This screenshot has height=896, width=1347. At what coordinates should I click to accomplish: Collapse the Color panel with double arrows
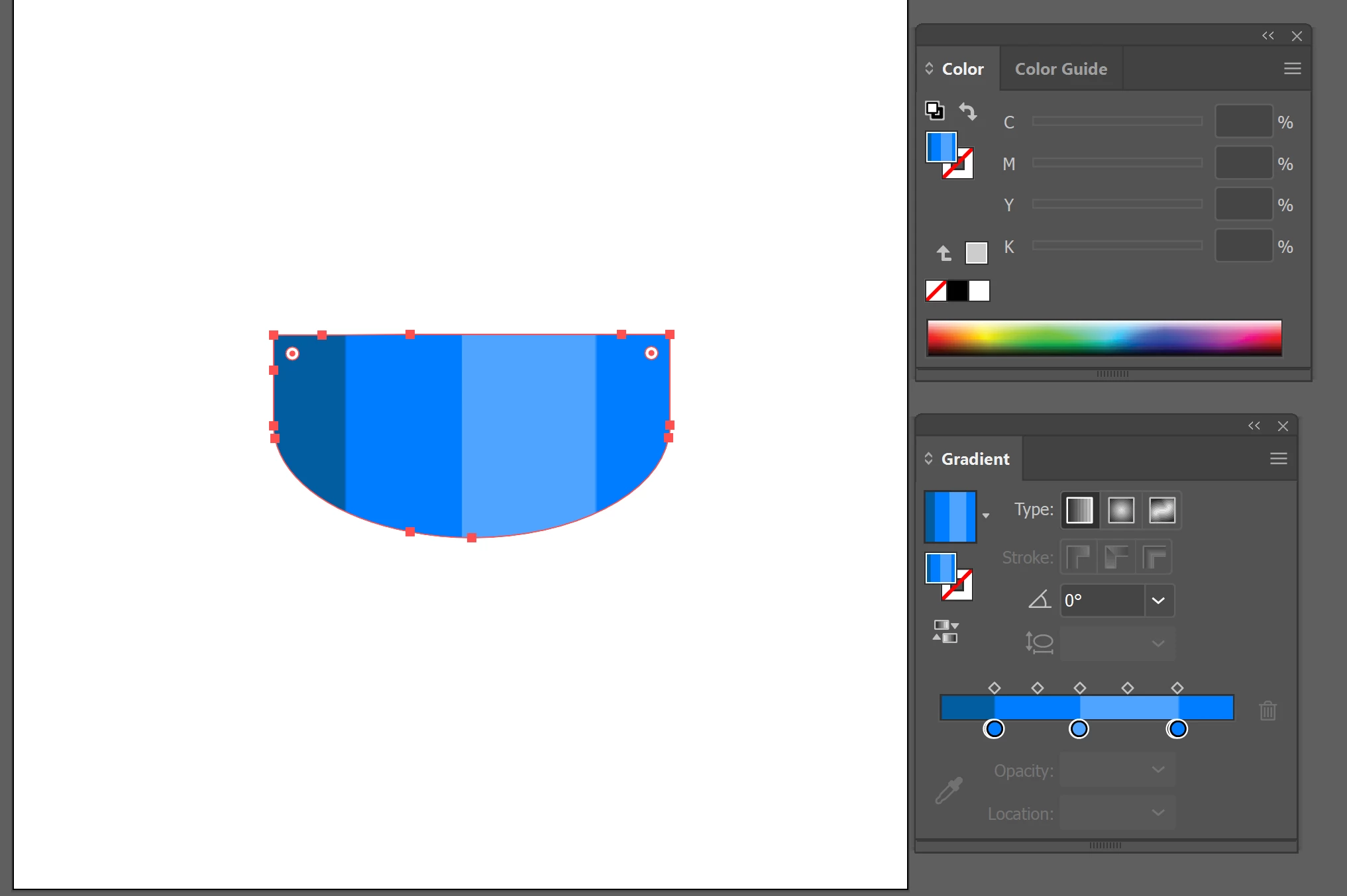(x=1267, y=36)
